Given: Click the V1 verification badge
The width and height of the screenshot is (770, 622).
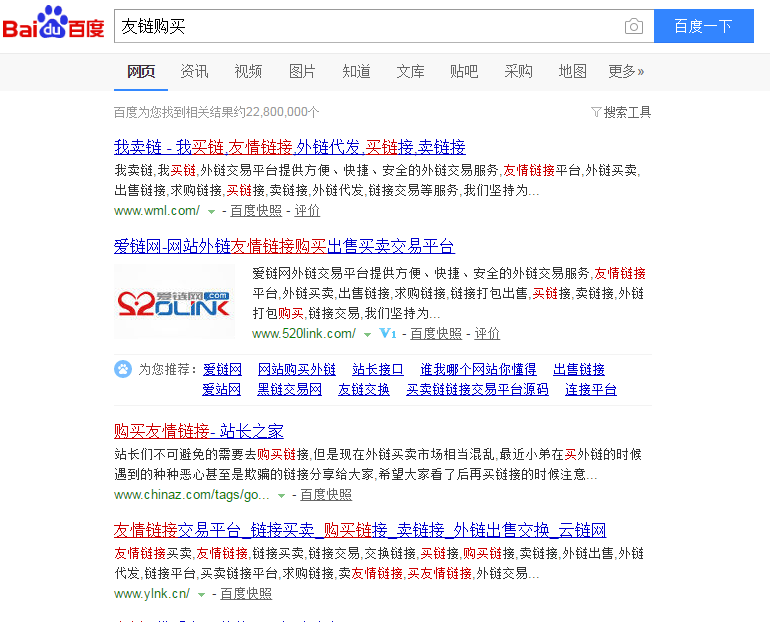Looking at the screenshot, I should 388,334.
